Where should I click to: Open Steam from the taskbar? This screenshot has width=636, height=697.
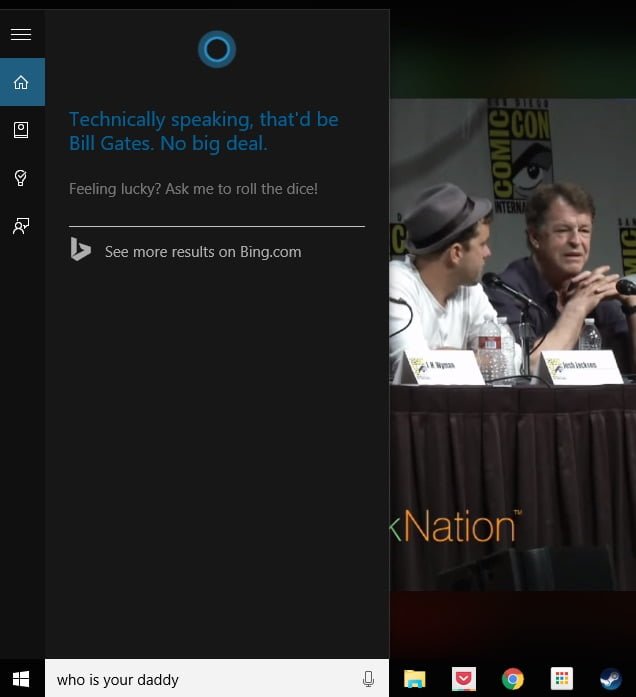(x=609, y=680)
